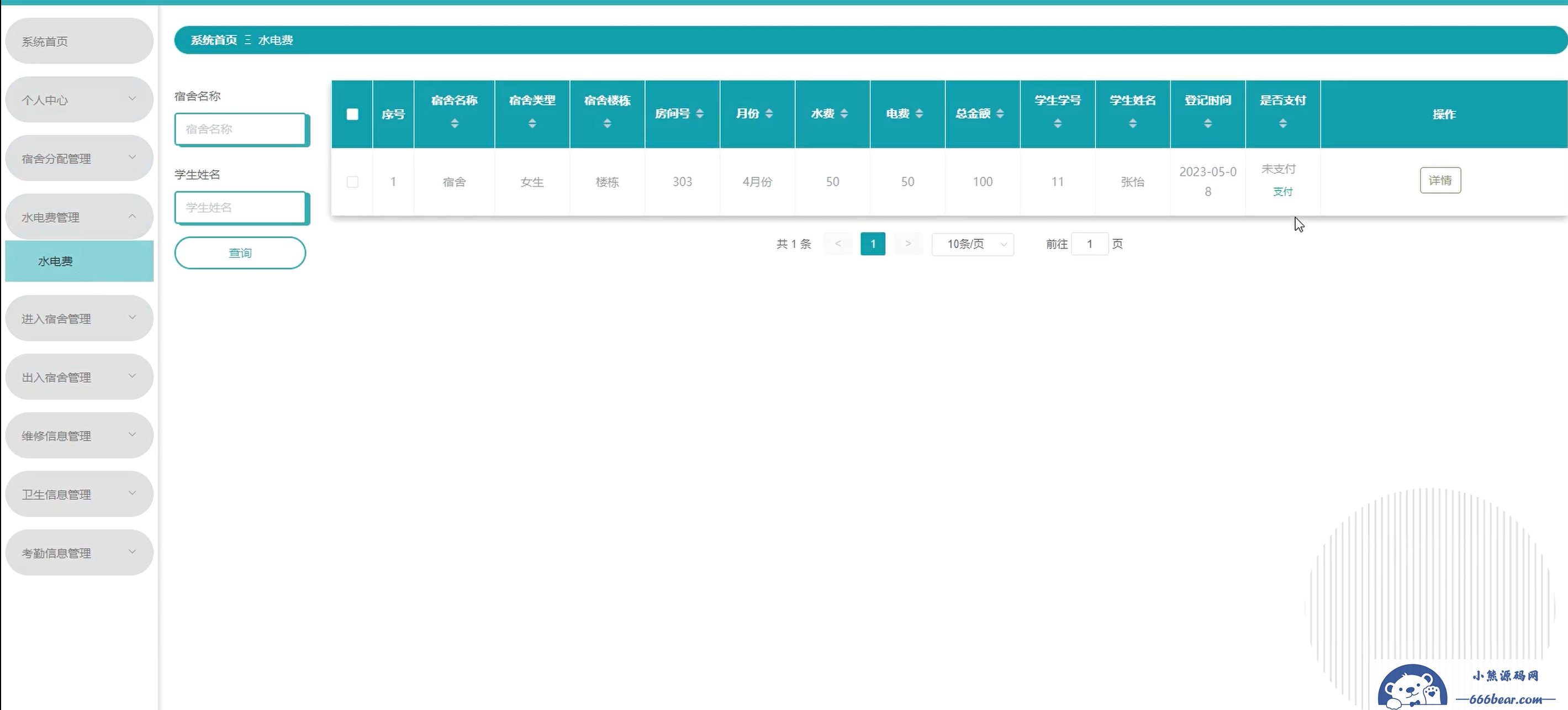The height and width of the screenshot is (710, 1568).
Task: Click the 11 student number cell
Action: 1057,181
